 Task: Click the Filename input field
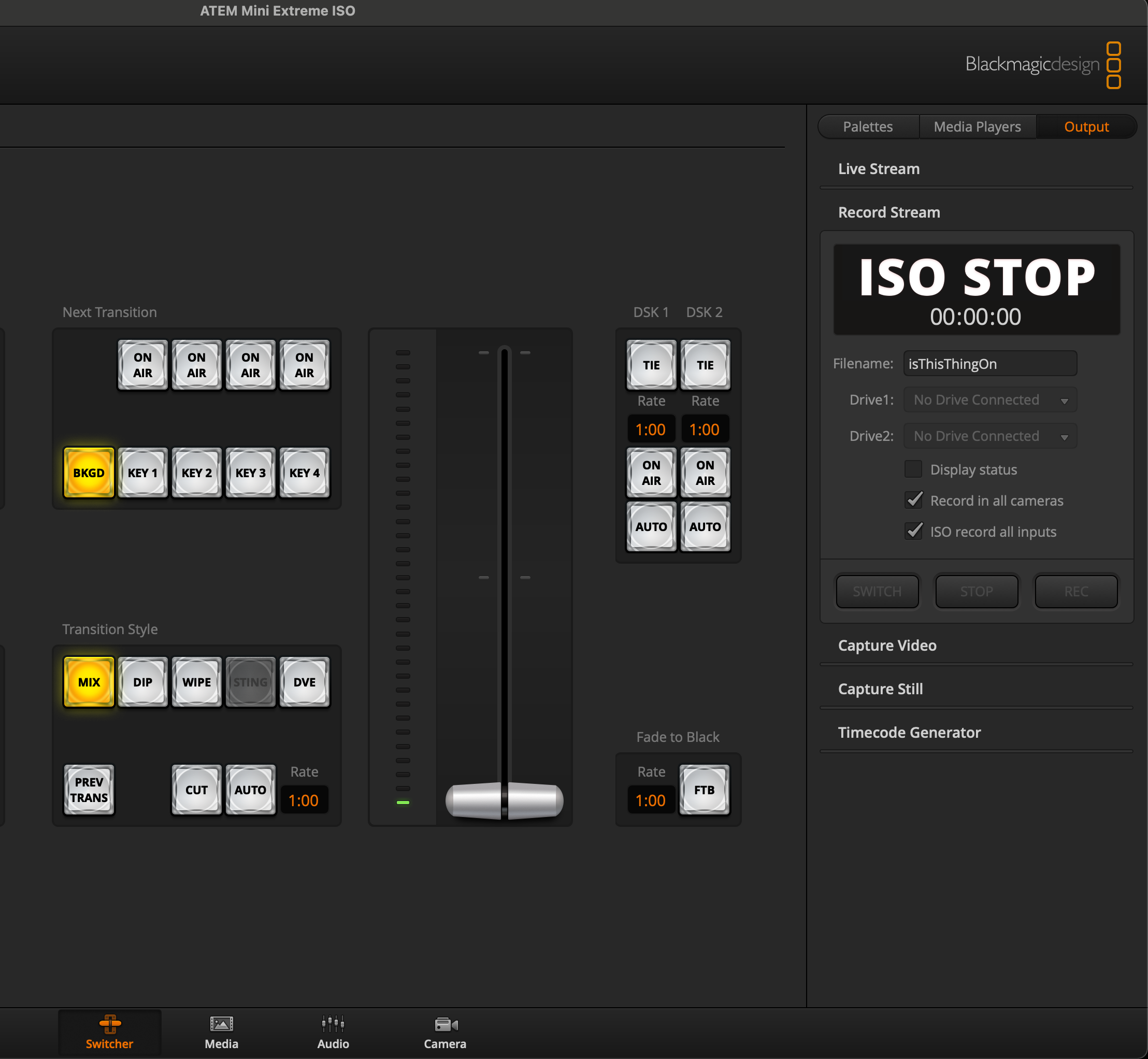(x=989, y=364)
